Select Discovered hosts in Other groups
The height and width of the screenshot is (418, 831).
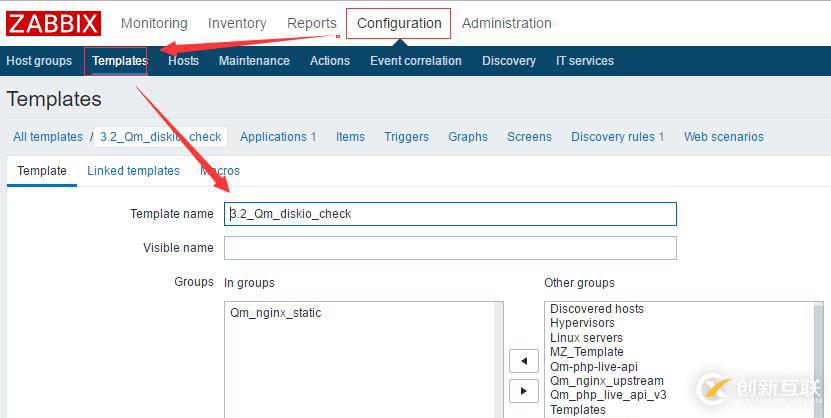pyautogui.click(x=597, y=309)
